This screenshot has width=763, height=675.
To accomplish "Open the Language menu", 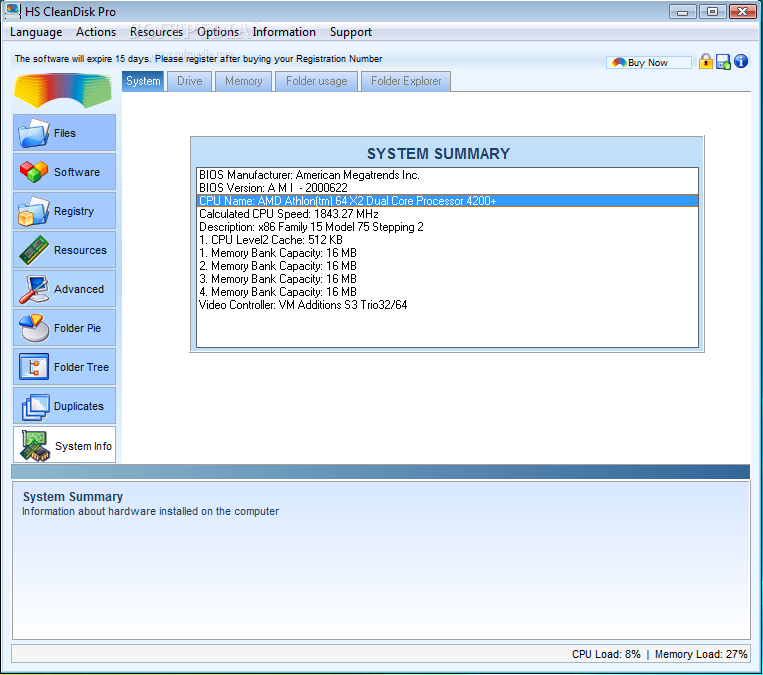I will [x=36, y=32].
